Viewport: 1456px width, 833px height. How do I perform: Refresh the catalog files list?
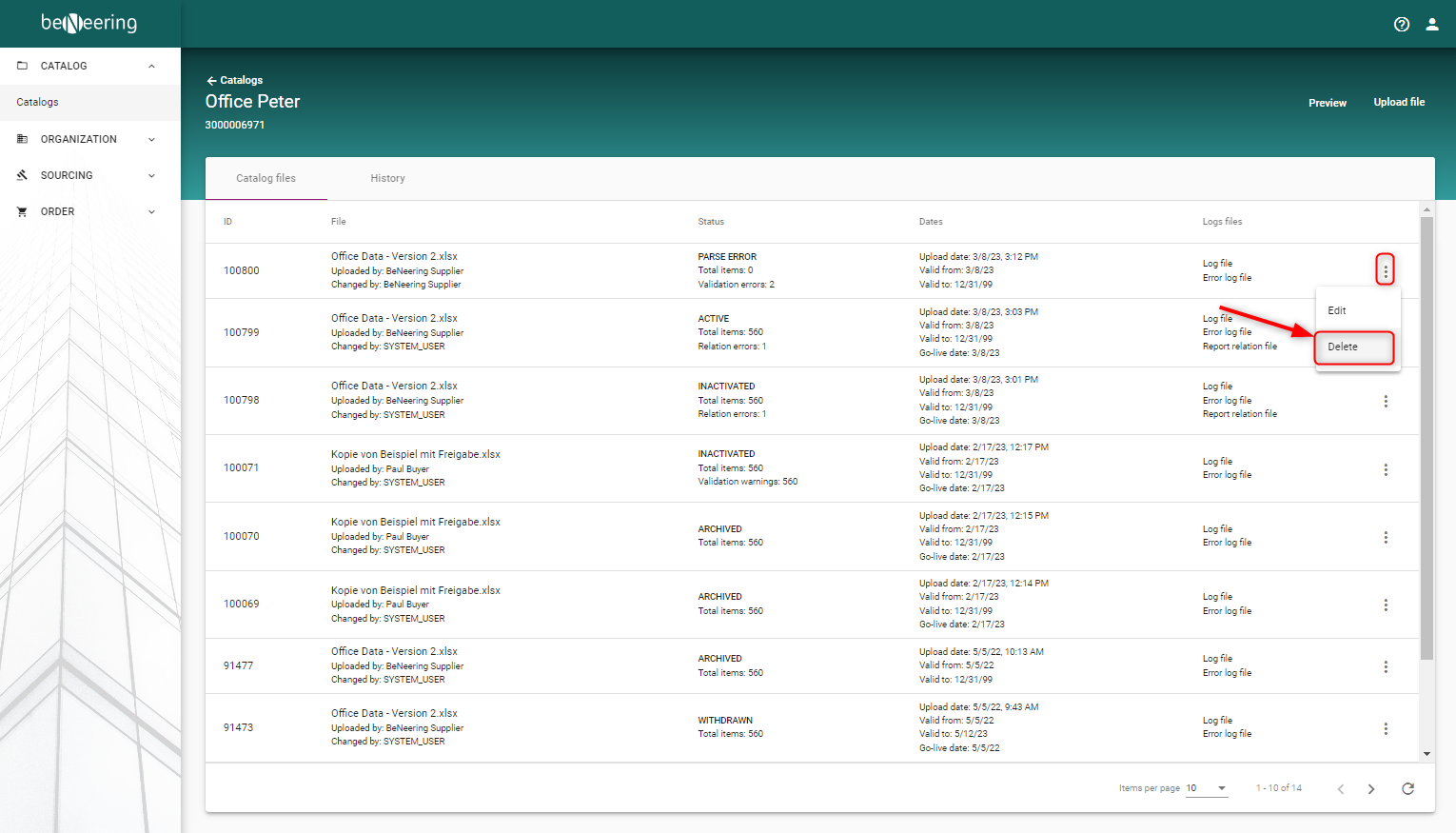tap(1407, 788)
